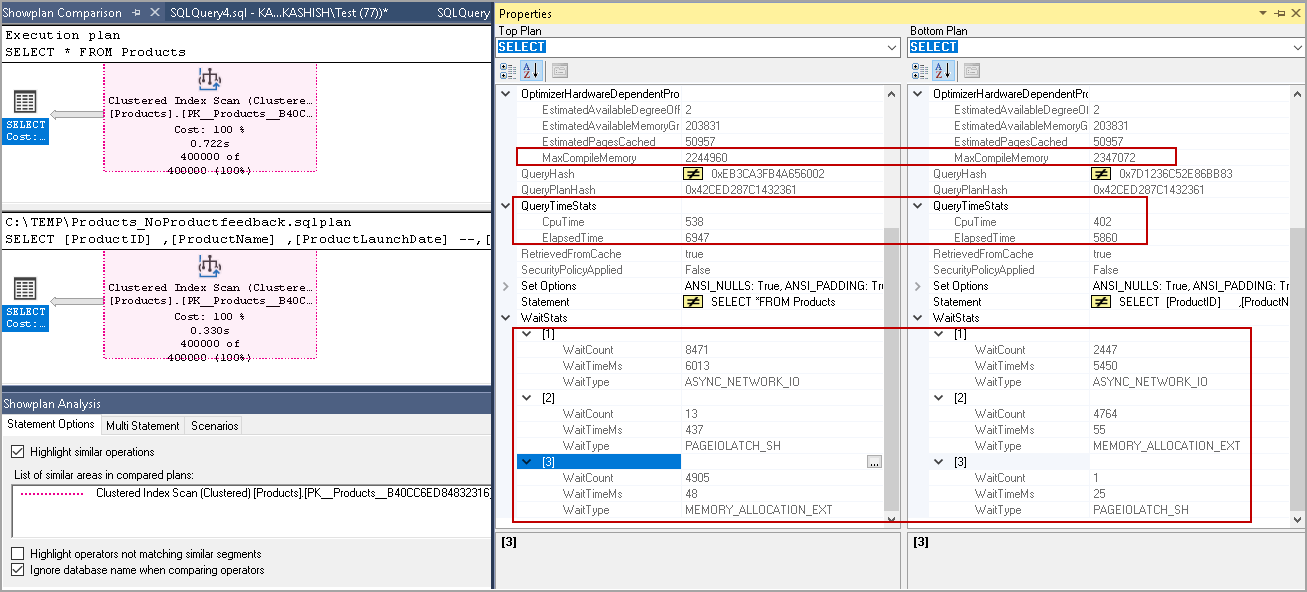Toggle auto-hide pin on Properties window
Screen dimensions: 1307x592
(x=1279, y=13)
